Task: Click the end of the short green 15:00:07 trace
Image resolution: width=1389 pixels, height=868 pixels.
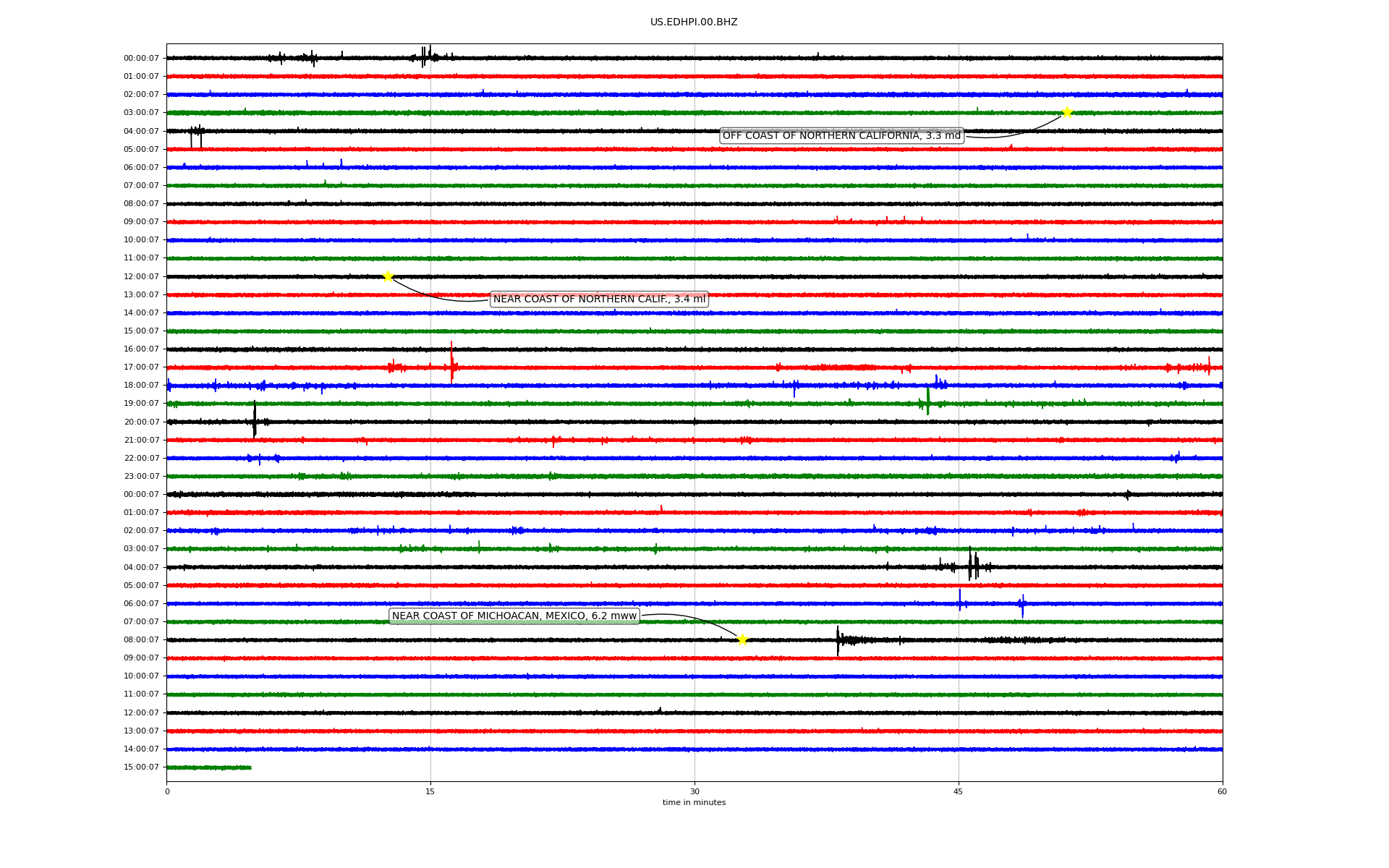Action: [250, 767]
